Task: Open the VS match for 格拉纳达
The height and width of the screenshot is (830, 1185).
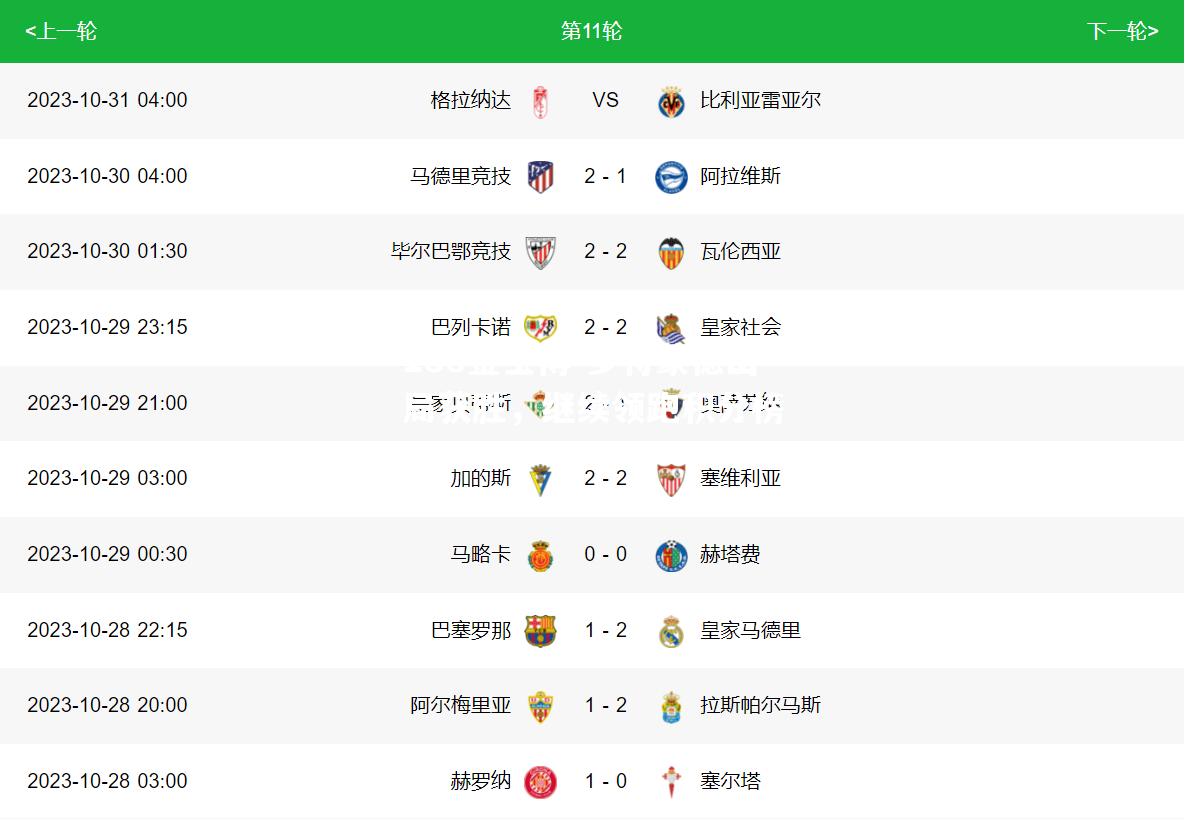Action: tap(605, 100)
